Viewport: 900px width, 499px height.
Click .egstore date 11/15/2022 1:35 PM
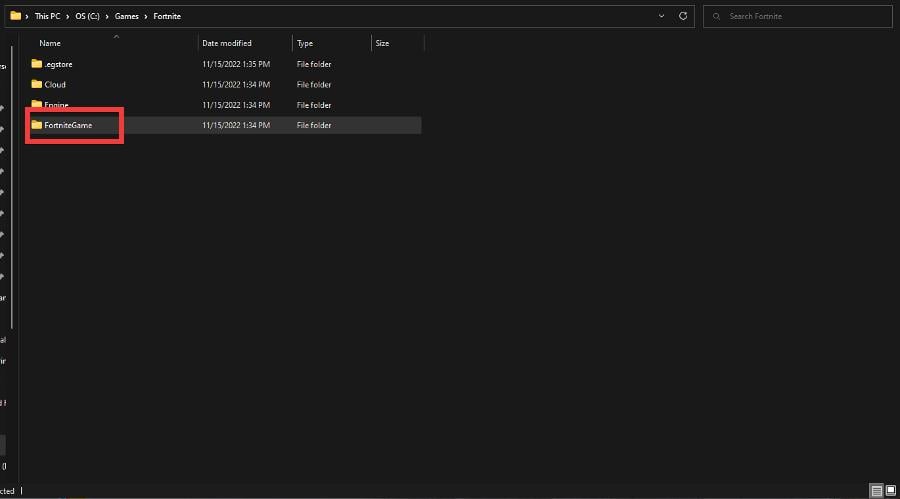point(236,64)
